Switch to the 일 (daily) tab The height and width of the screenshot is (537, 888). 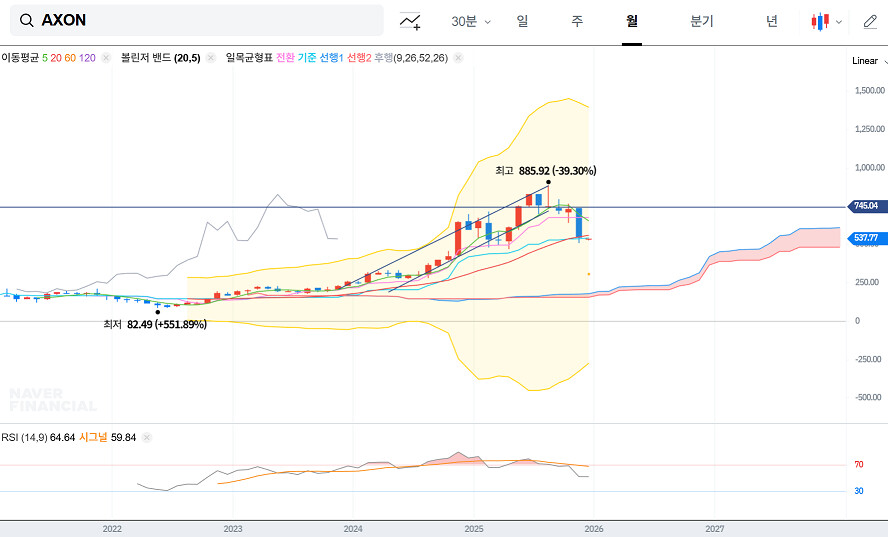click(522, 22)
